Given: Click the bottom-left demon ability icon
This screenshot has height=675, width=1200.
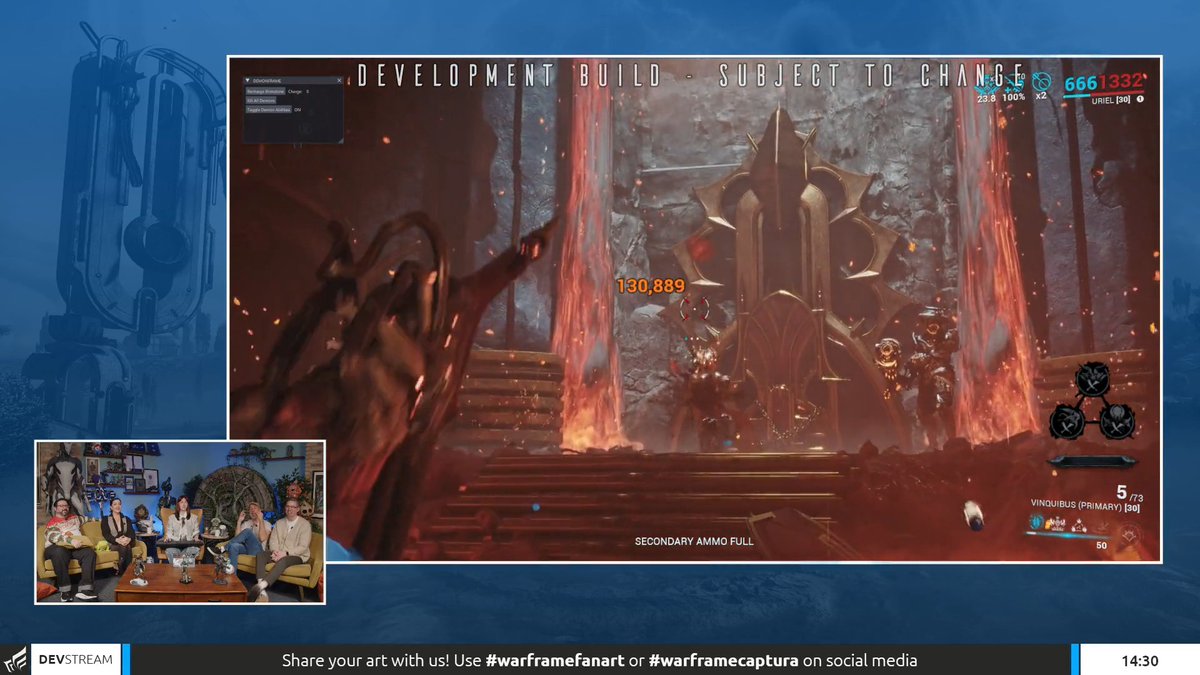Looking at the screenshot, I should click(x=1068, y=421).
